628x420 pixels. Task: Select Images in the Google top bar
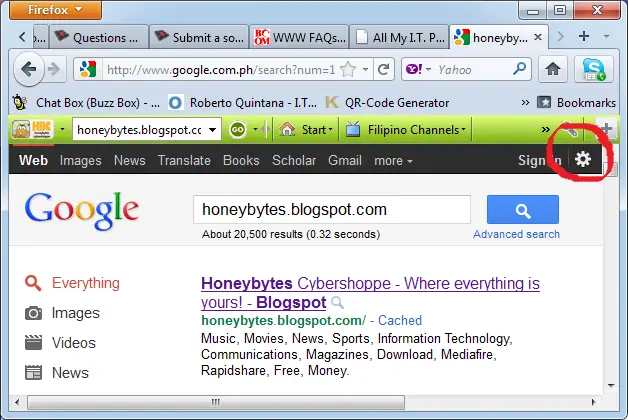click(x=81, y=160)
